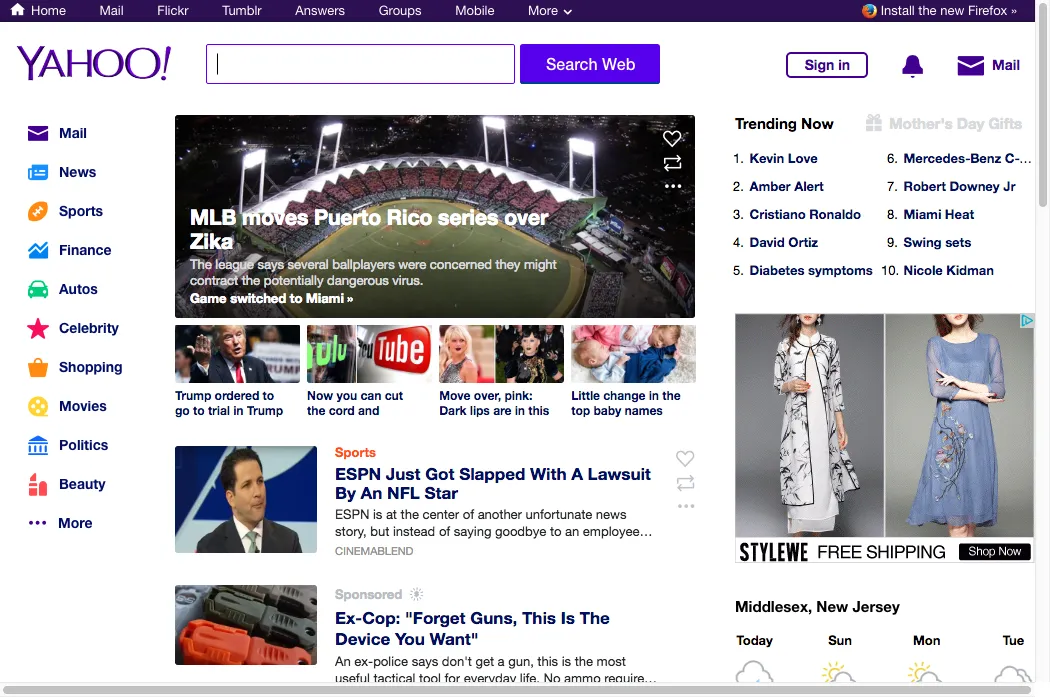Open Mobile in top navigation bar

coord(475,11)
